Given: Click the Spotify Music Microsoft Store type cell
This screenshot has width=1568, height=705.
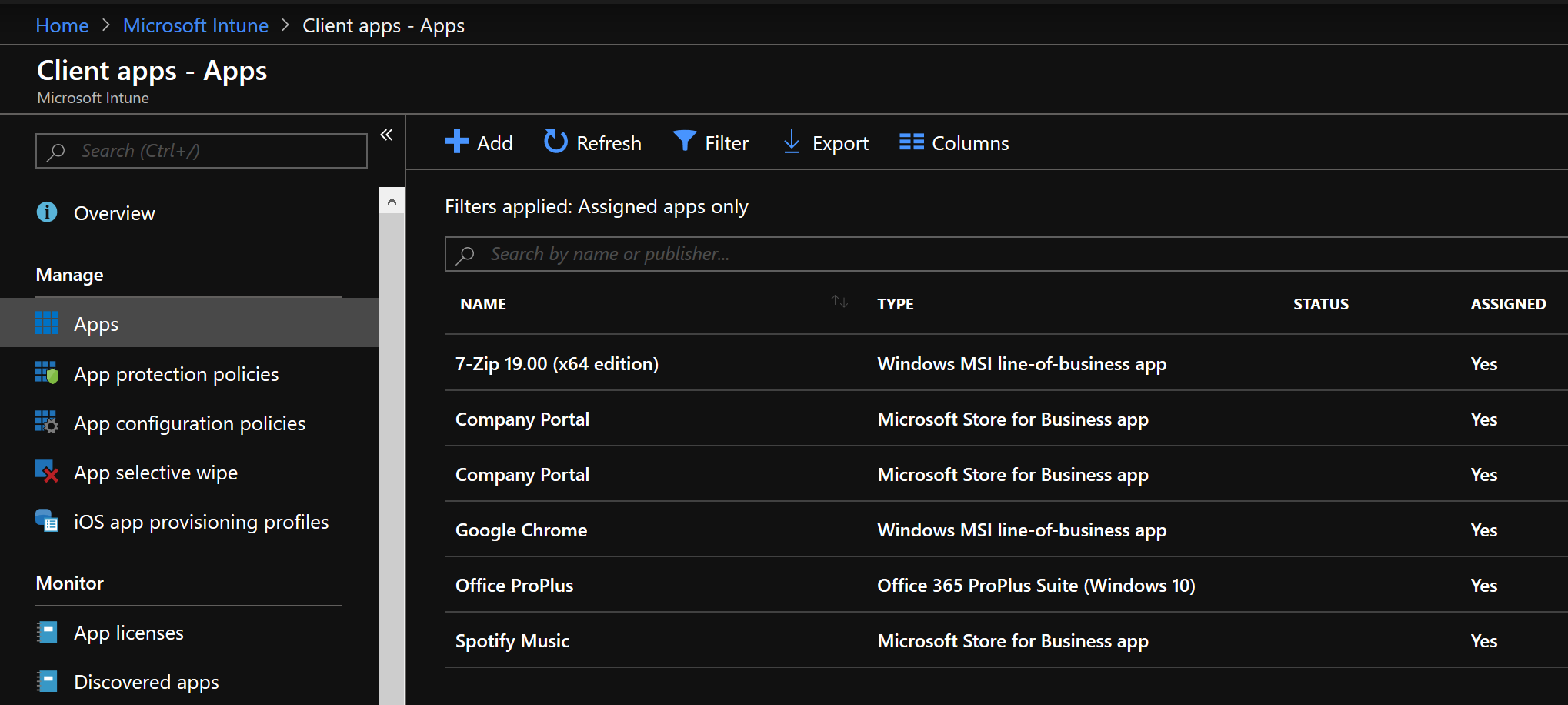Looking at the screenshot, I should 1013,640.
